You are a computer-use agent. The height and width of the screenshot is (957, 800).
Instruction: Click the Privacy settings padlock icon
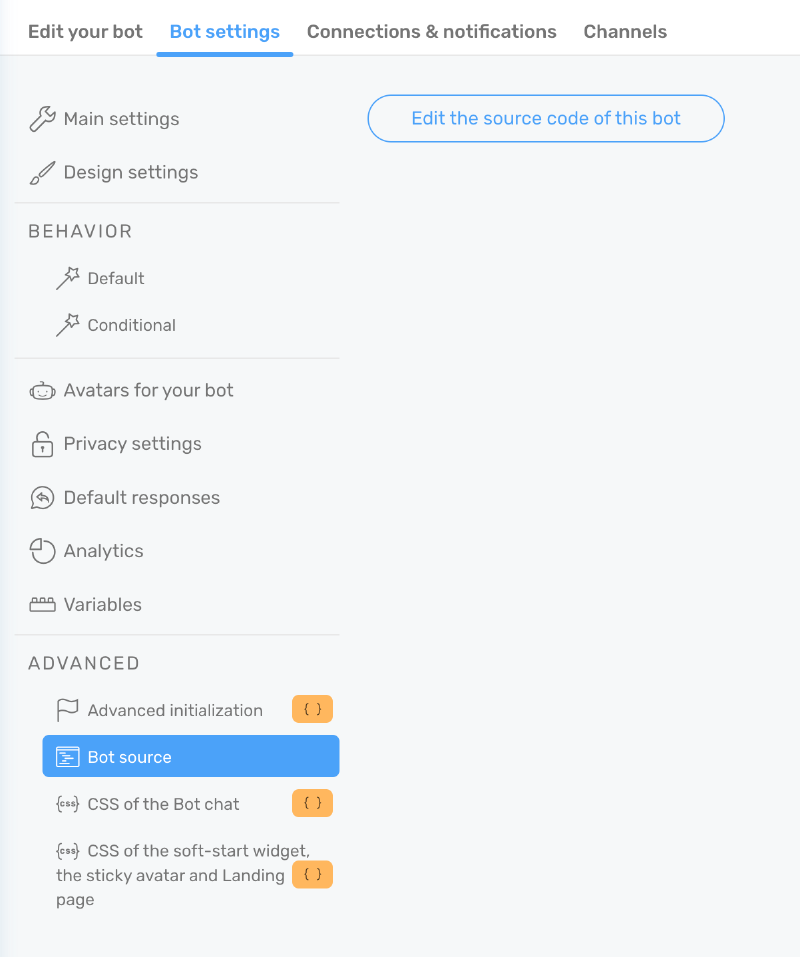41,444
